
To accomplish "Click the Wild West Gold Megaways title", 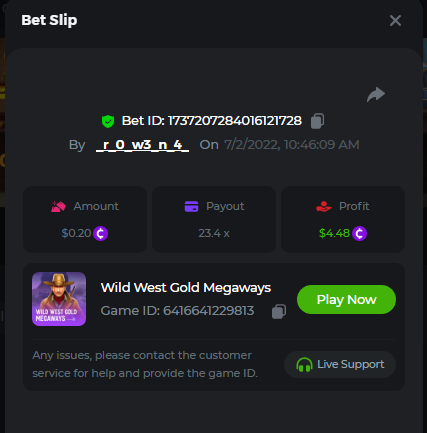I will 186,288.
